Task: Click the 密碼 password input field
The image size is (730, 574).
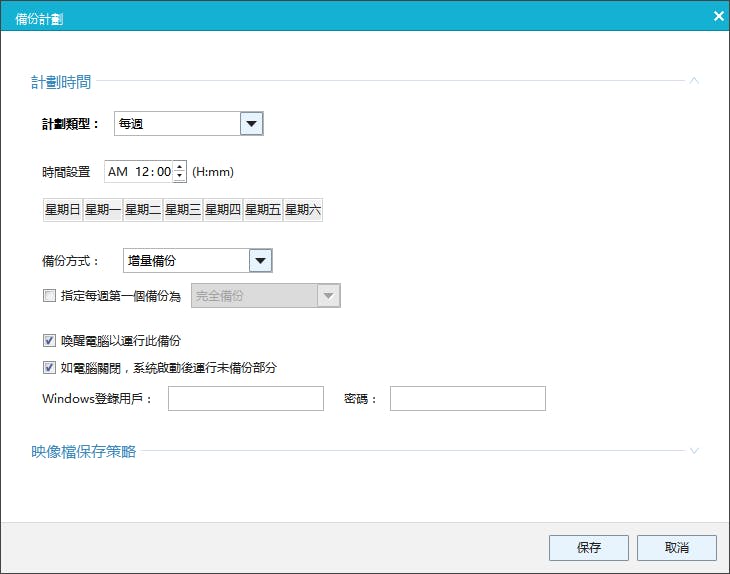Action: [468, 398]
